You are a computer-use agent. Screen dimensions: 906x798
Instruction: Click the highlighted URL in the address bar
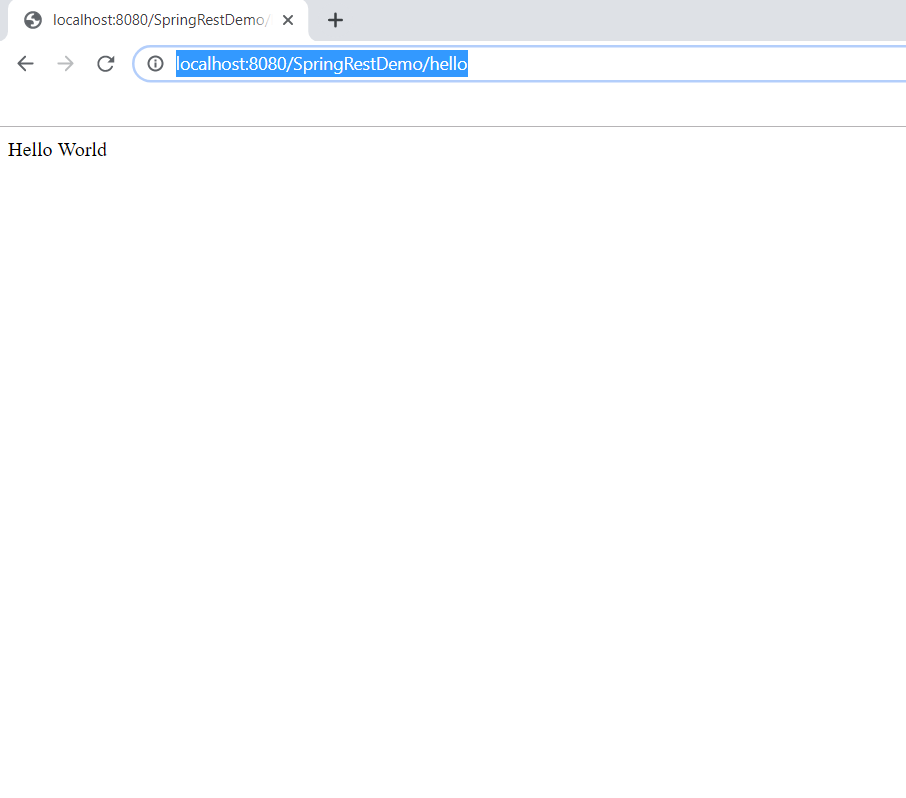(321, 64)
